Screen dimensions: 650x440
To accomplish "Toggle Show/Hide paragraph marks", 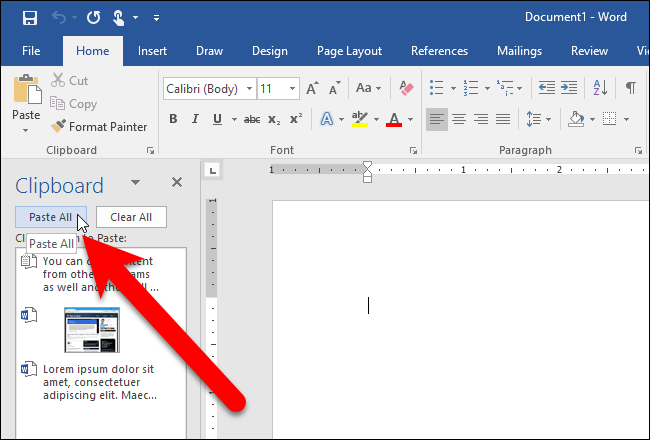I will tap(631, 88).
